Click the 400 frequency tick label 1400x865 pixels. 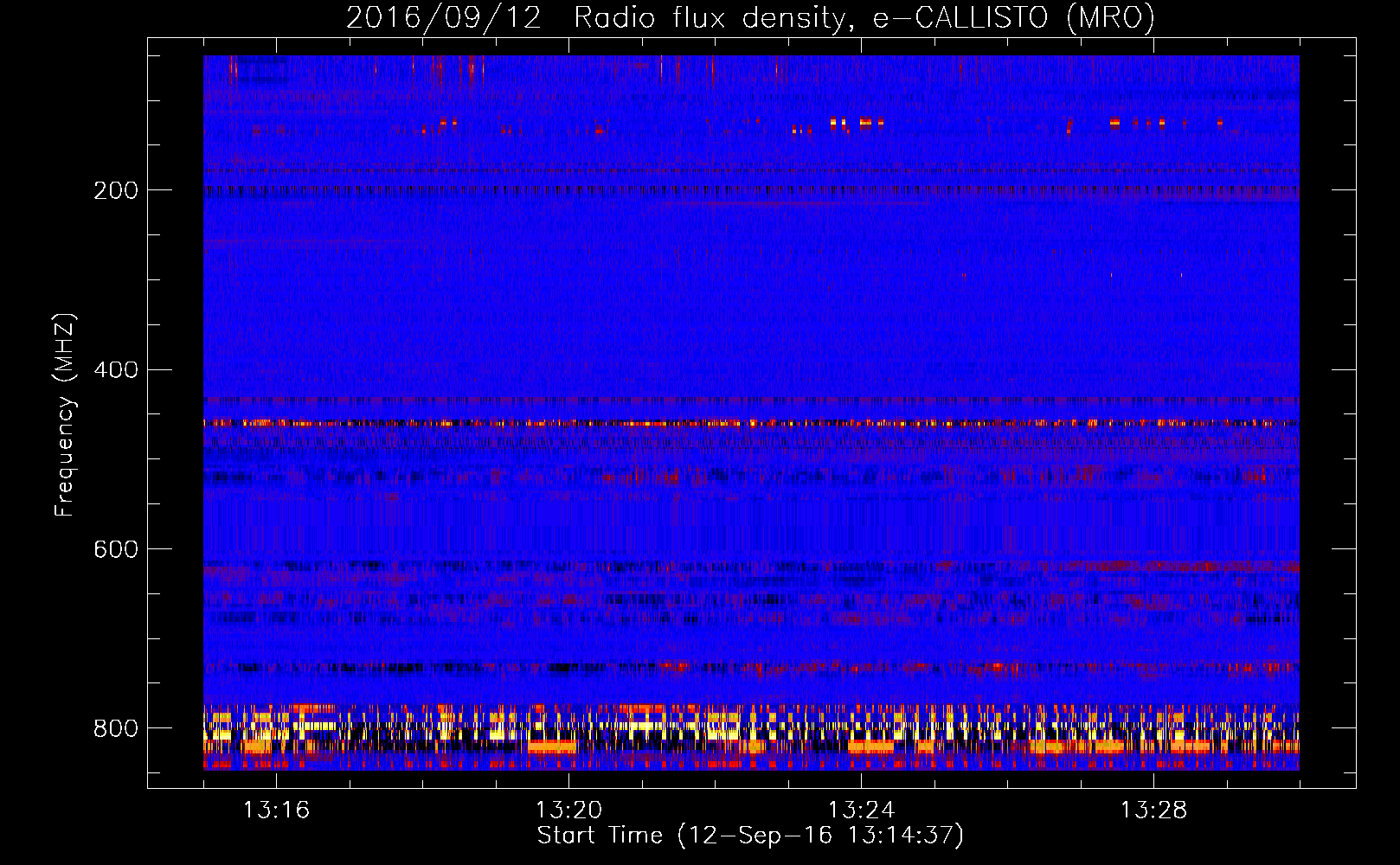[x=116, y=370]
